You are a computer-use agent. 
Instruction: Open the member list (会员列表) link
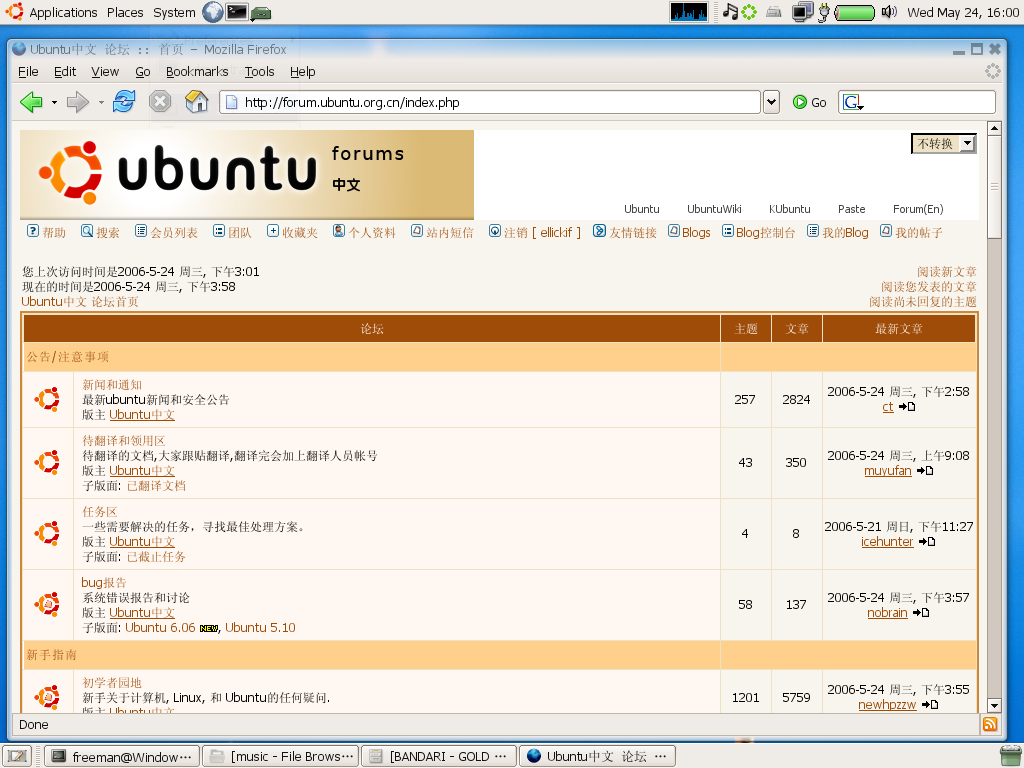pyautogui.click(x=166, y=232)
